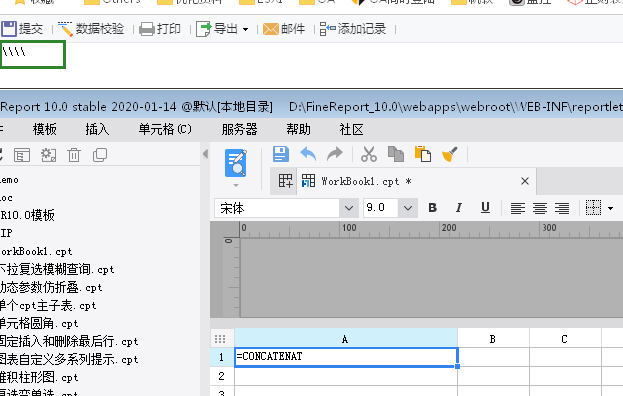Click the undo arrow icon
Viewport: 623px width, 396px height.
coord(308,154)
